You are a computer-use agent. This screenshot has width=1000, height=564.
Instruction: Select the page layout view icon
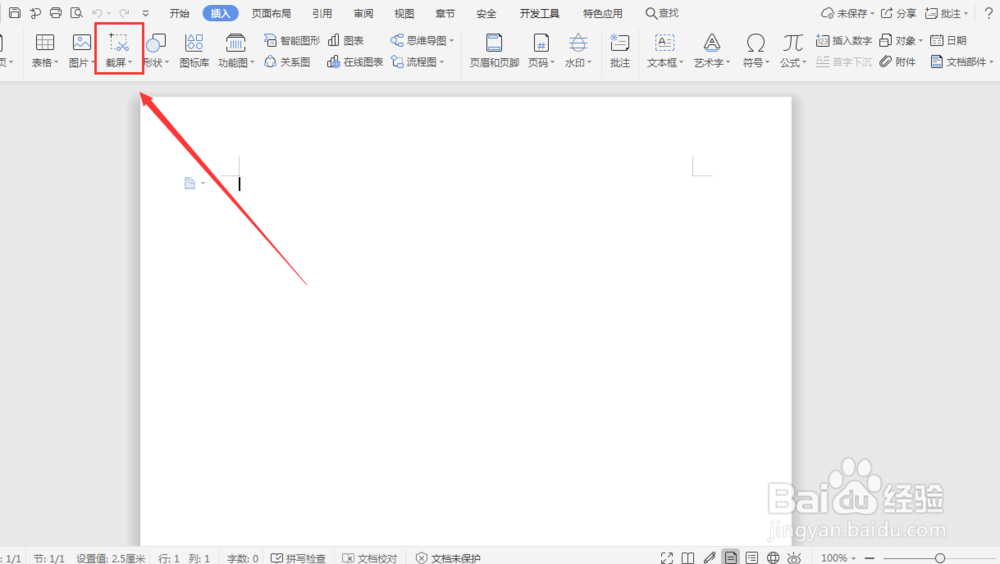coord(731,558)
